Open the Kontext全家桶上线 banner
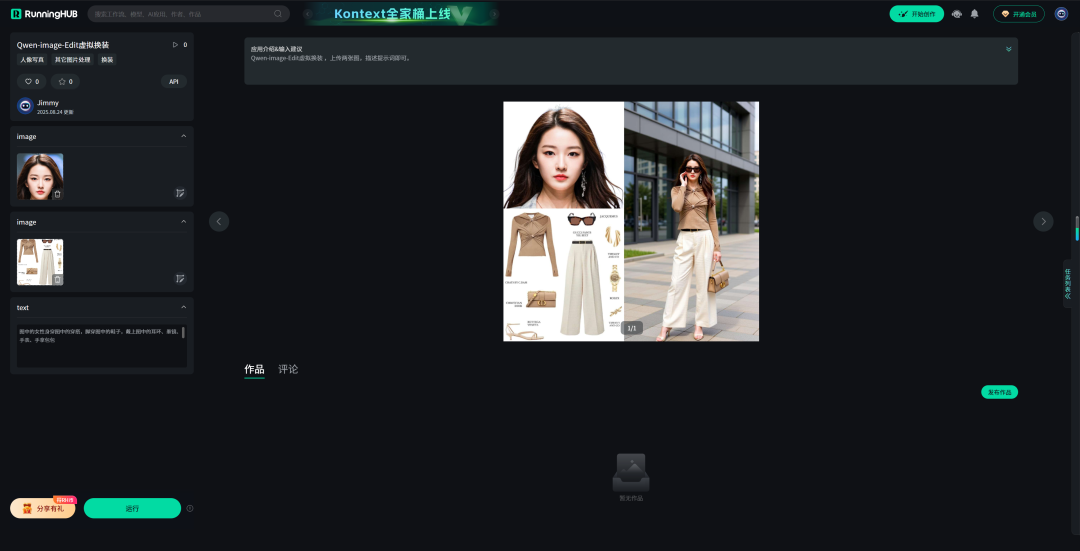This screenshot has height=551, width=1080. [401, 14]
